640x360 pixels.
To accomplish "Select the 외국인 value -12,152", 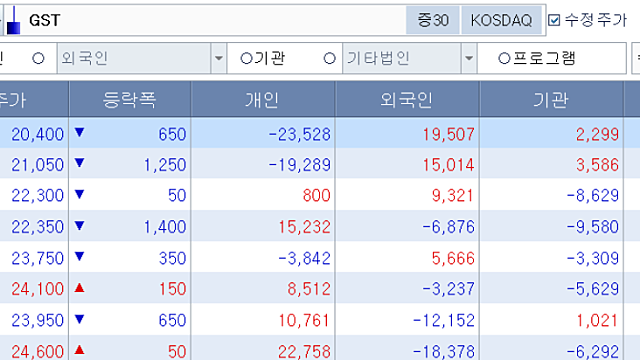I will [x=444, y=320].
